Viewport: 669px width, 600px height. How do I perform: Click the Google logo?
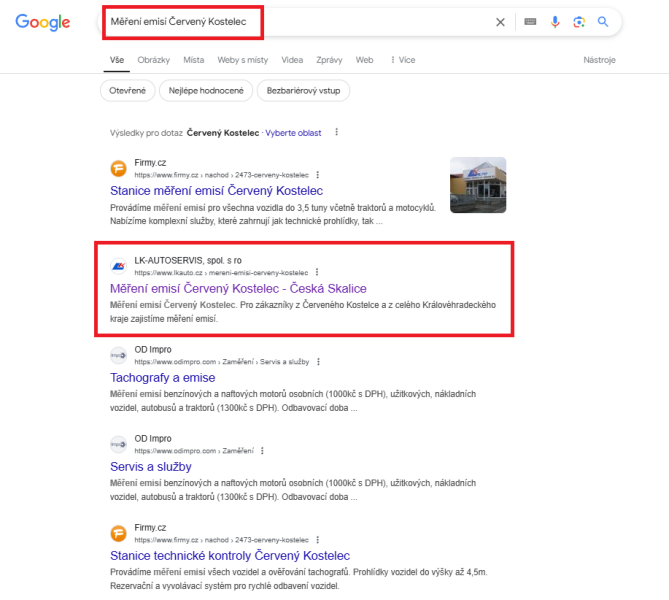click(x=43, y=22)
